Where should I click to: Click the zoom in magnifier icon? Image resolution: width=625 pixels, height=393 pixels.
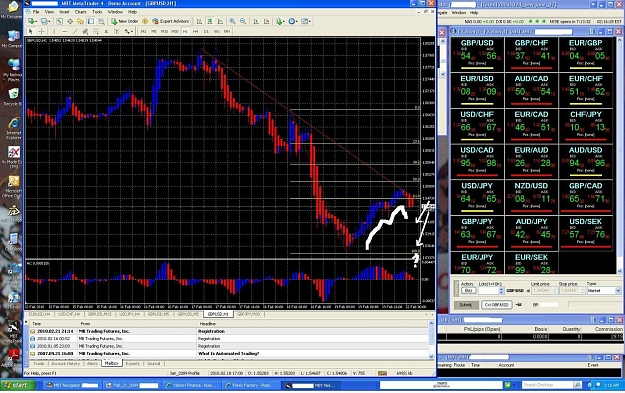click(232, 21)
